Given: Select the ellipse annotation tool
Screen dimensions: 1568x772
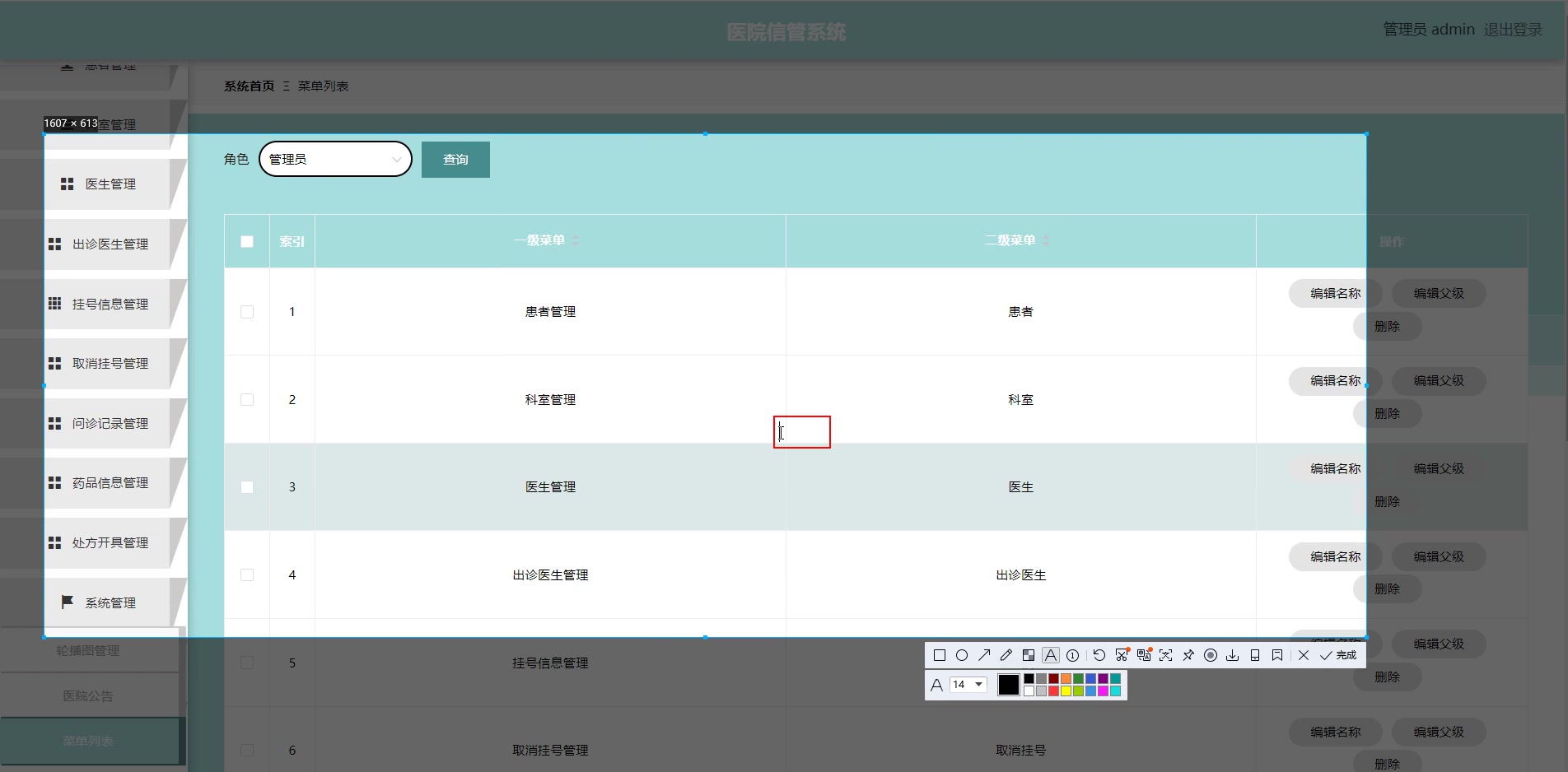Looking at the screenshot, I should (x=962, y=655).
